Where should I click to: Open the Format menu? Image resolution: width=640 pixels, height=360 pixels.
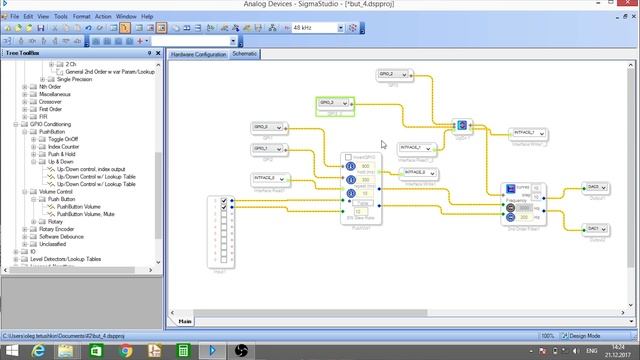coord(82,16)
